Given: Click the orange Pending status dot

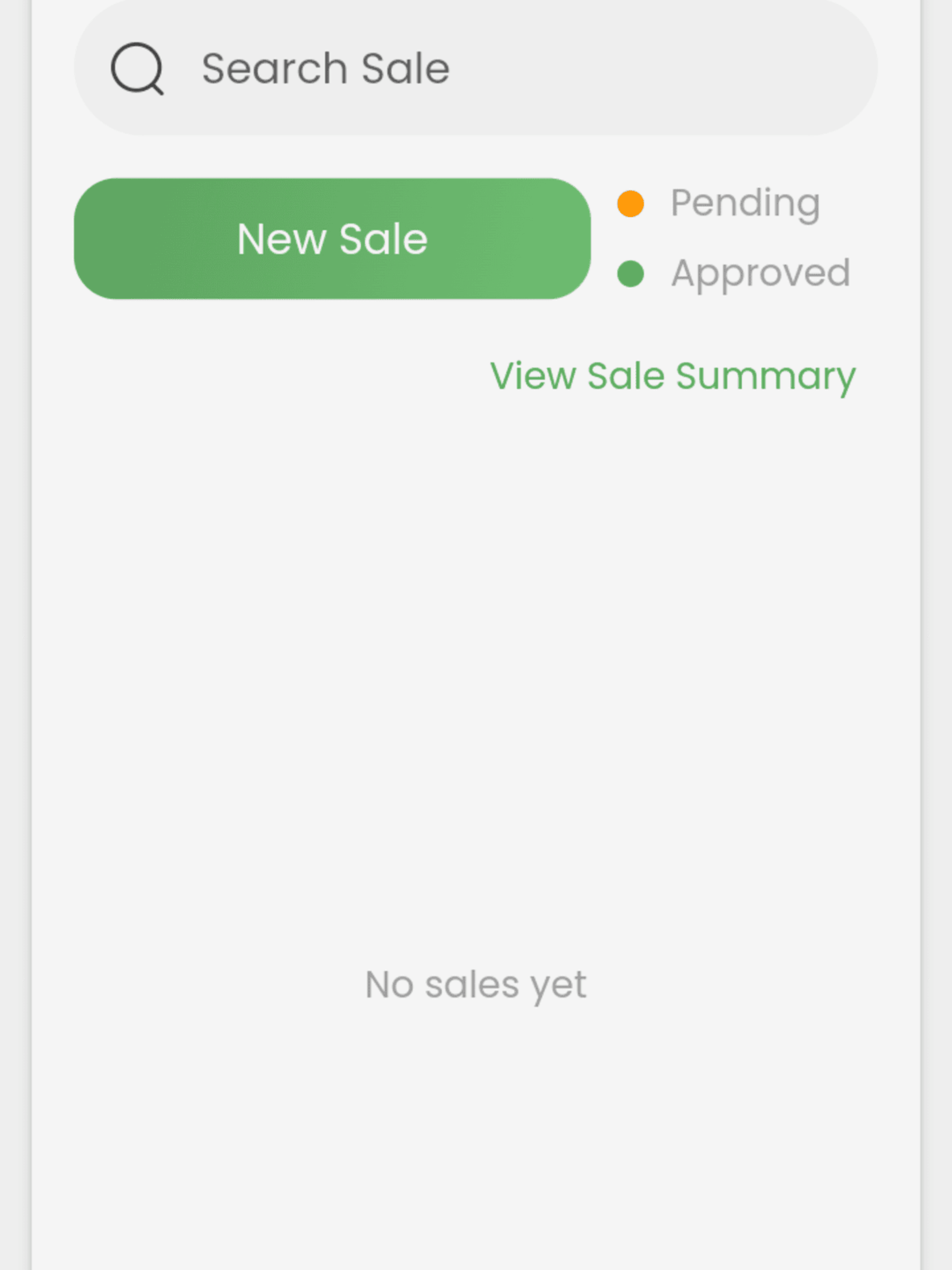Looking at the screenshot, I should tap(630, 204).
